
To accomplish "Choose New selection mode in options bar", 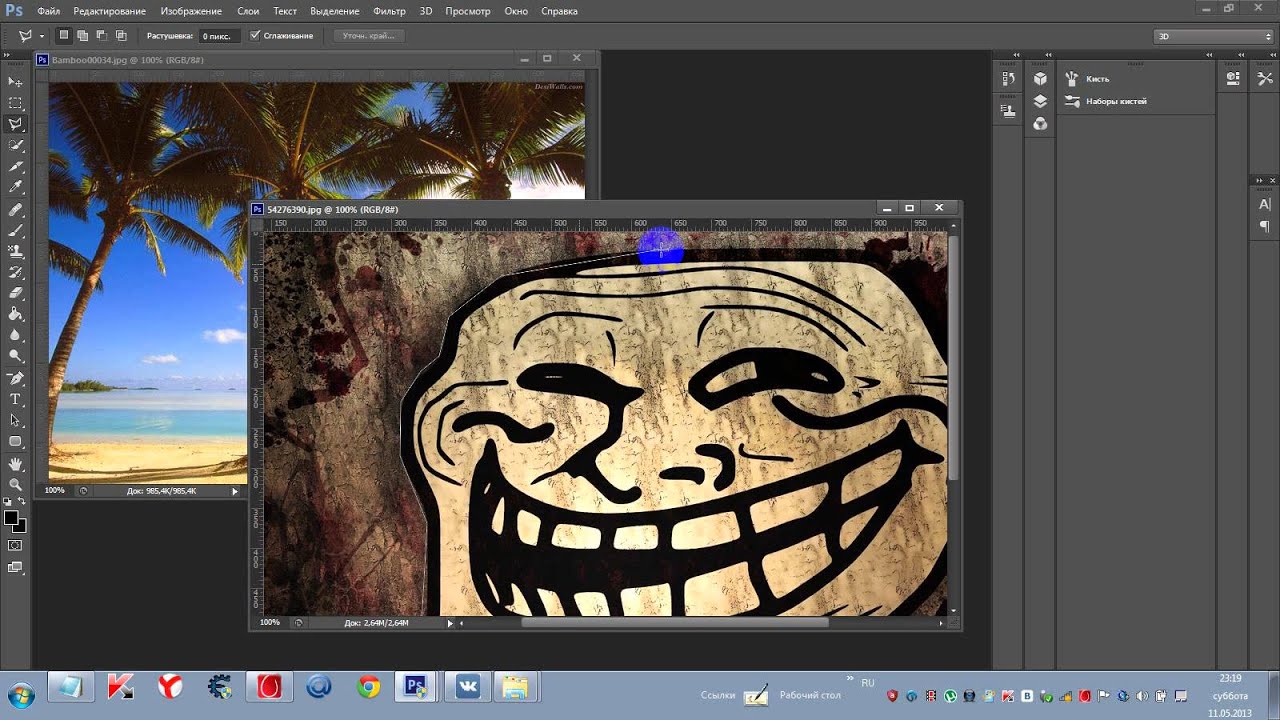I will click(x=64, y=36).
